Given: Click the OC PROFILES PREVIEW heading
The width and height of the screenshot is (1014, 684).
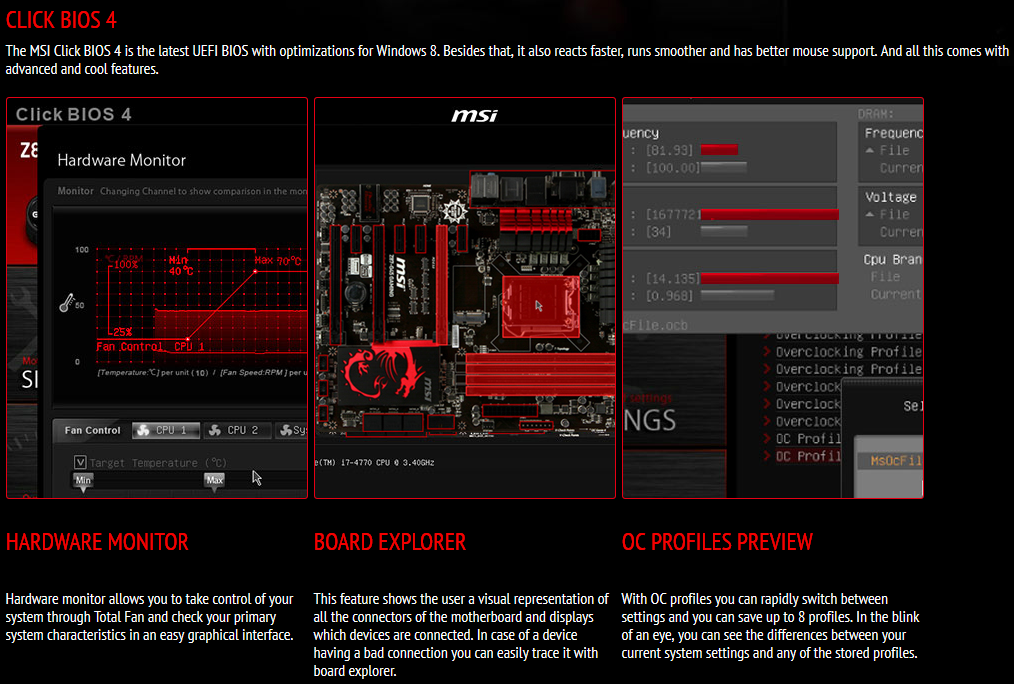Looking at the screenshot, I should [717, 542].
